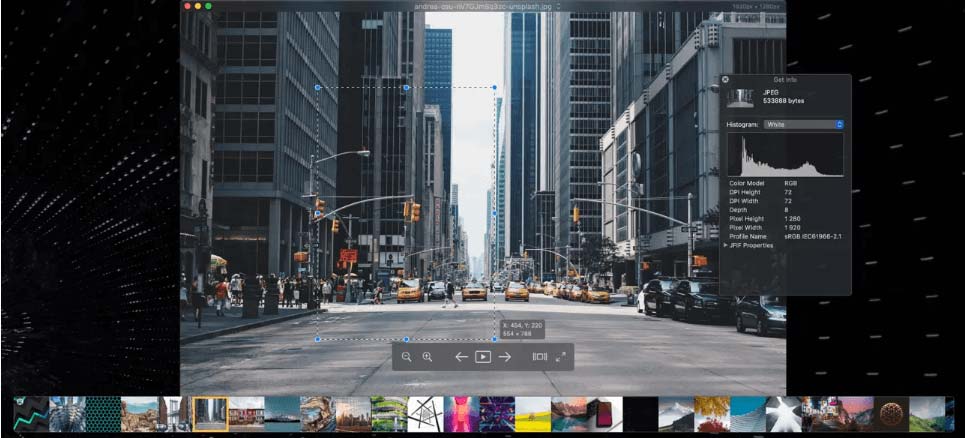Click the JPEG preview thumbnail in Get Info

click(740, 97)
